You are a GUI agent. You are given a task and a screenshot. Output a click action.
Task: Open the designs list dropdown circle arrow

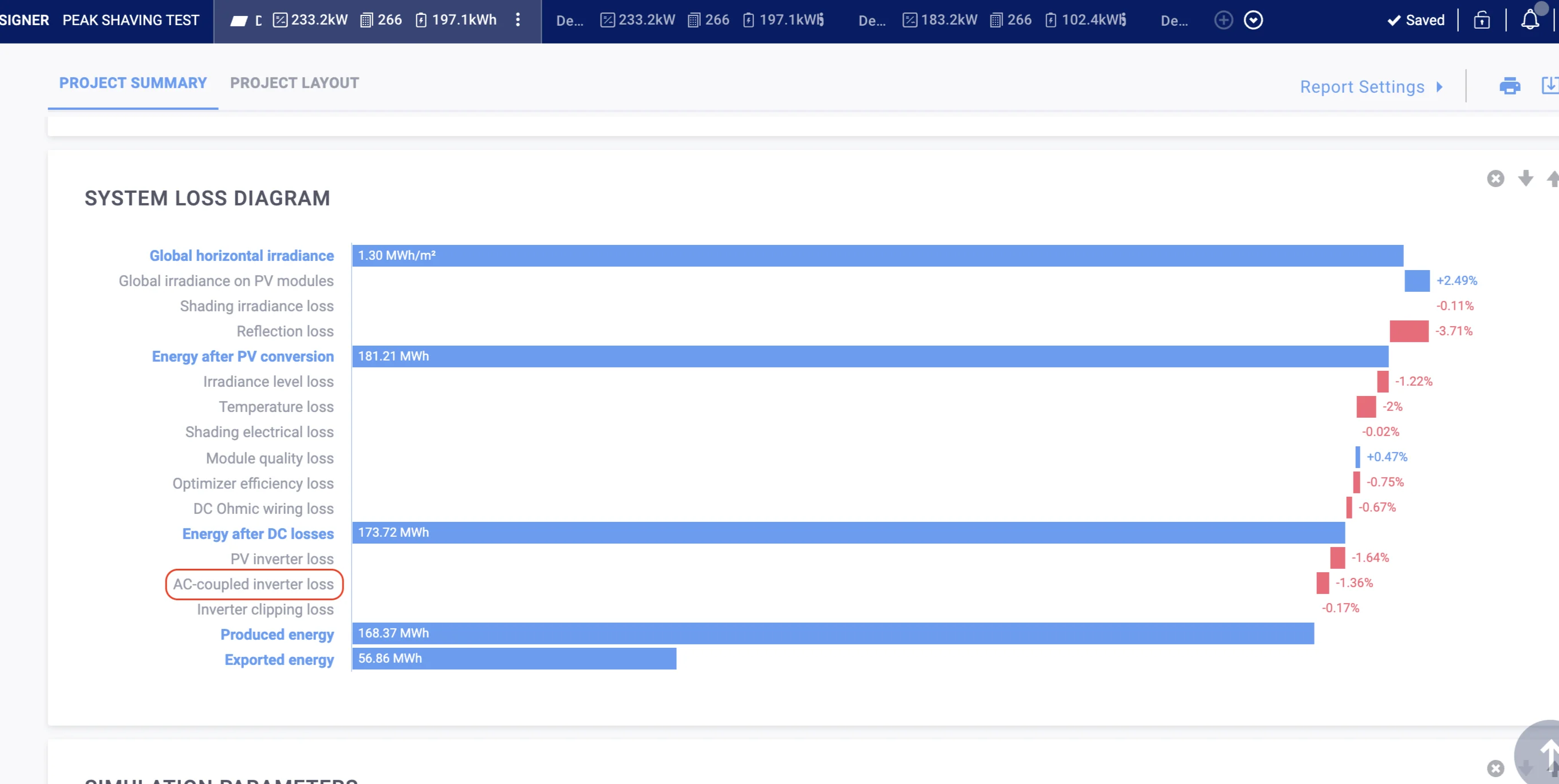point(1253,20)
